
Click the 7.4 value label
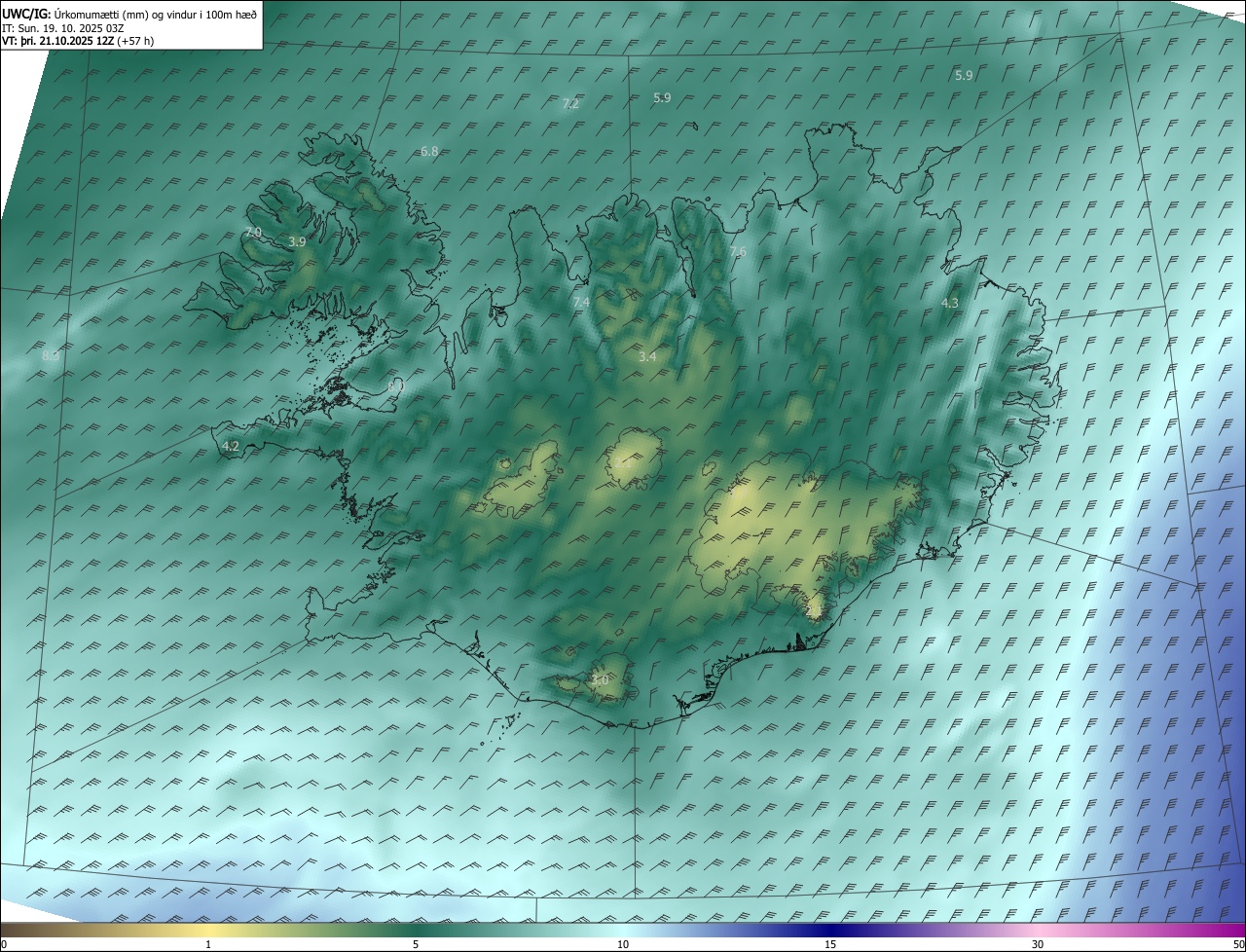(581, 303)
